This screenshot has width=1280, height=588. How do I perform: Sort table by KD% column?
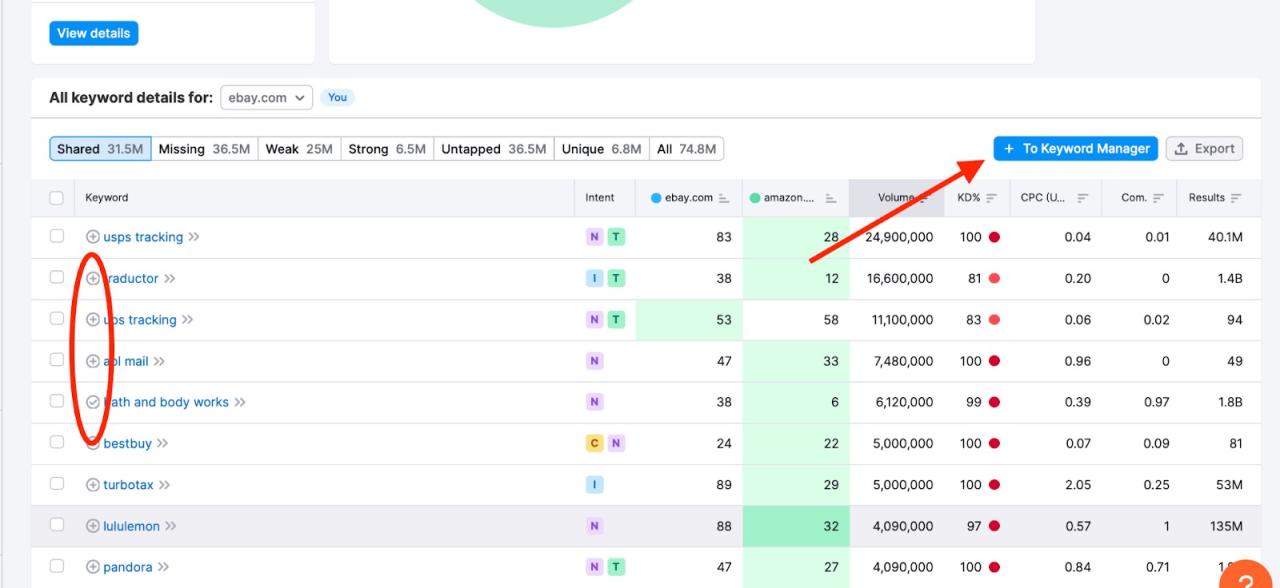click(x=991, y=198)
